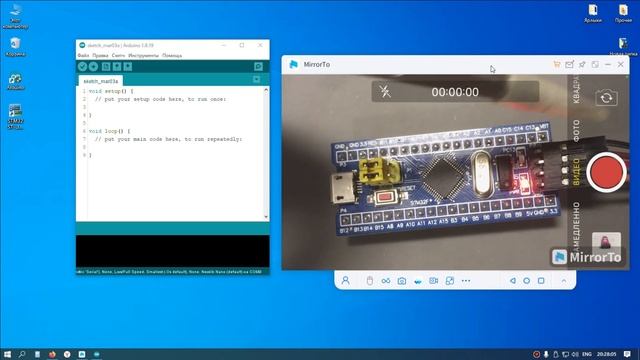Toggle mouse control in MirrorTo toolbar
The height and width of the screenshot is (360, 640).
pos(370,281)
